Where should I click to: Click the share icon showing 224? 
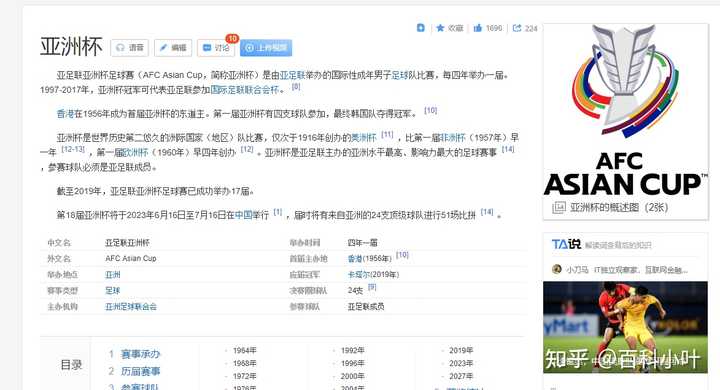tap(517, 28)
